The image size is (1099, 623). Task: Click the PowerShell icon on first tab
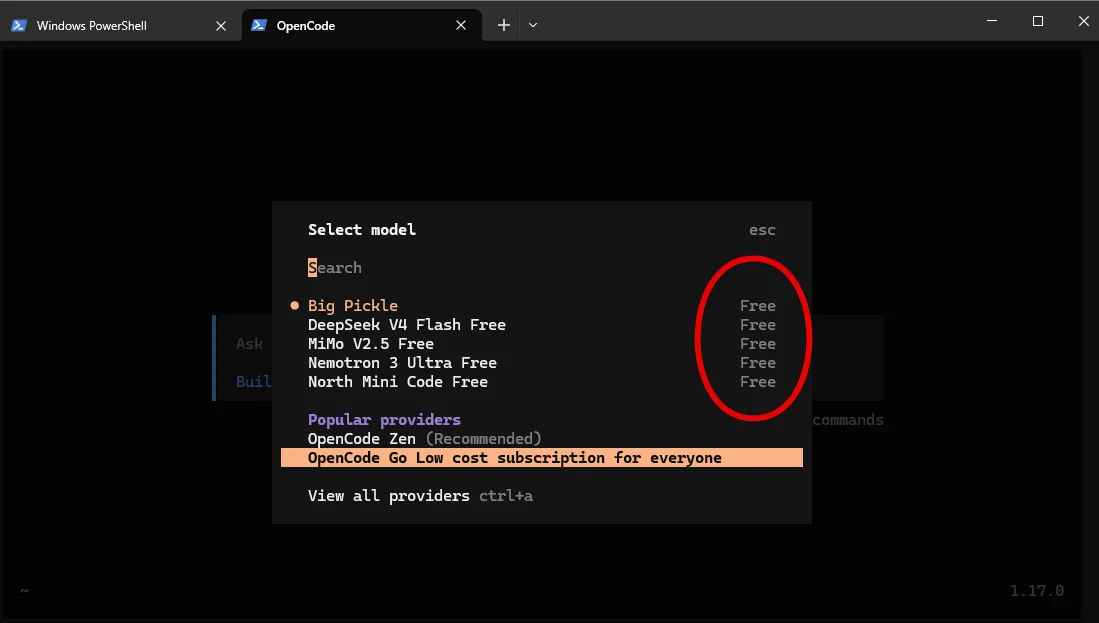(19, 25)
